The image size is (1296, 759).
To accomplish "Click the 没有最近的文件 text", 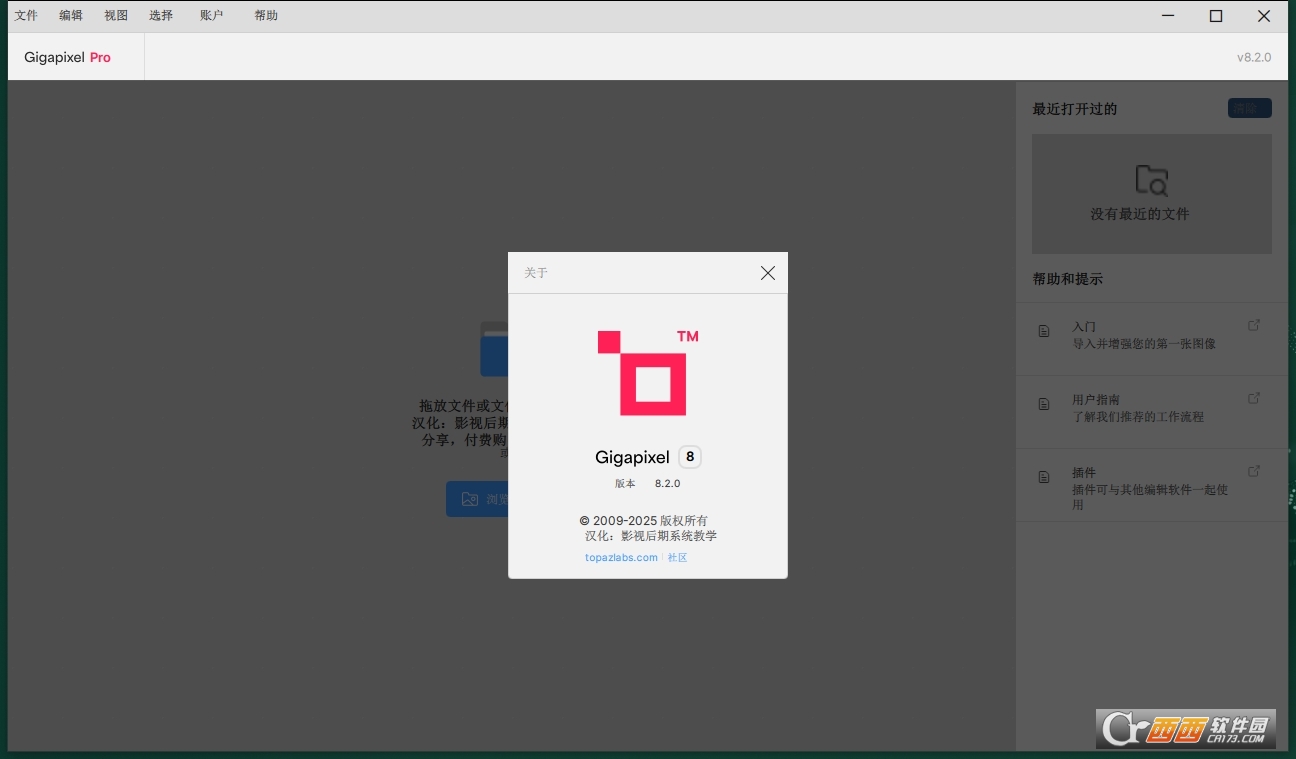I will [1140, 214].
